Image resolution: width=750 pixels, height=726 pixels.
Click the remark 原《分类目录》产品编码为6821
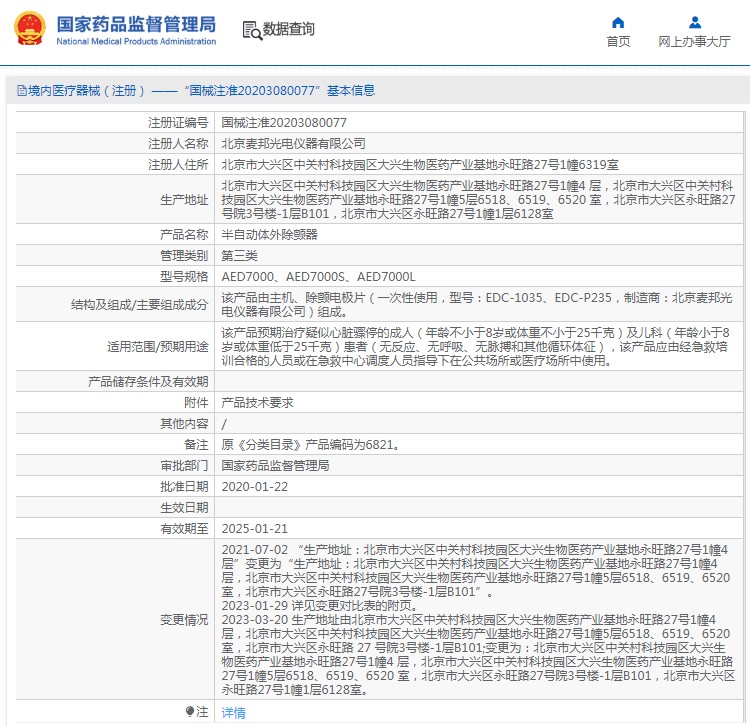tap(310, 445)
